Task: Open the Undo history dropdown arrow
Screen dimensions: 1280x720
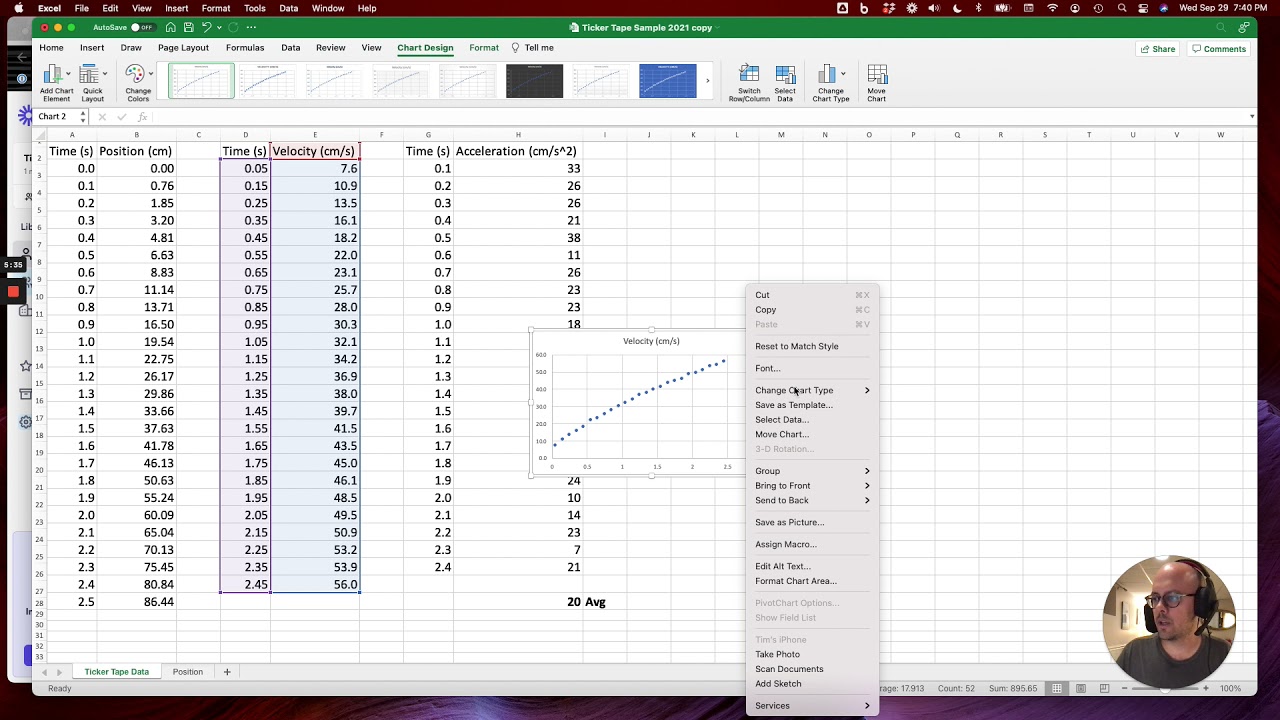Action: pyautogui.click(x=219, y=27)
